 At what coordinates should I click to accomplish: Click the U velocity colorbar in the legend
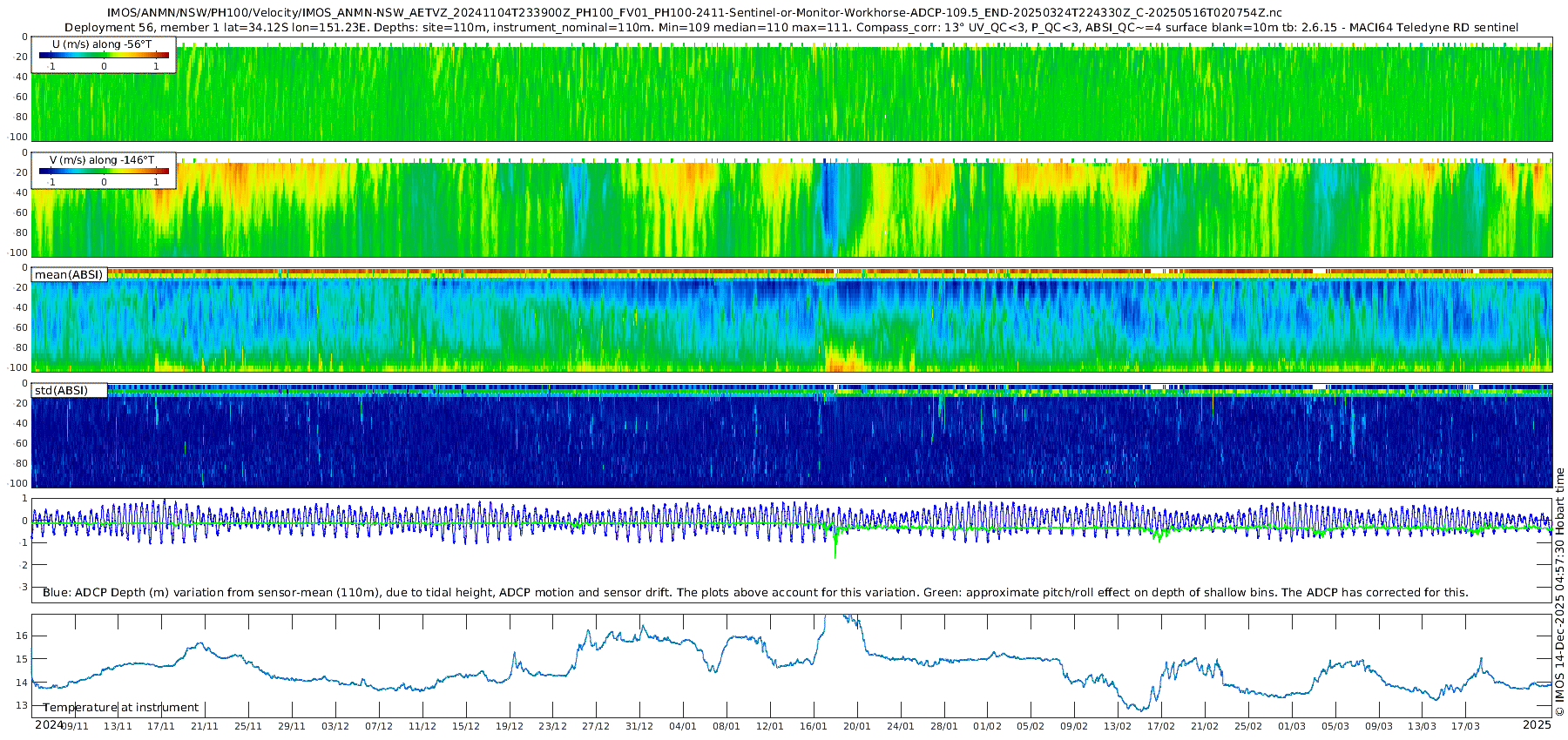click(x=104, y=55)
